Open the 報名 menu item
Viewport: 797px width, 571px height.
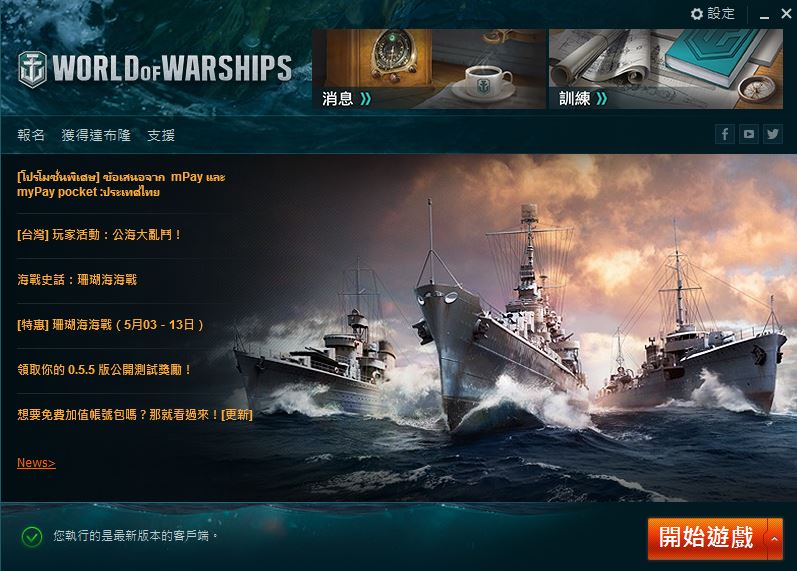[x=31, y=135]
